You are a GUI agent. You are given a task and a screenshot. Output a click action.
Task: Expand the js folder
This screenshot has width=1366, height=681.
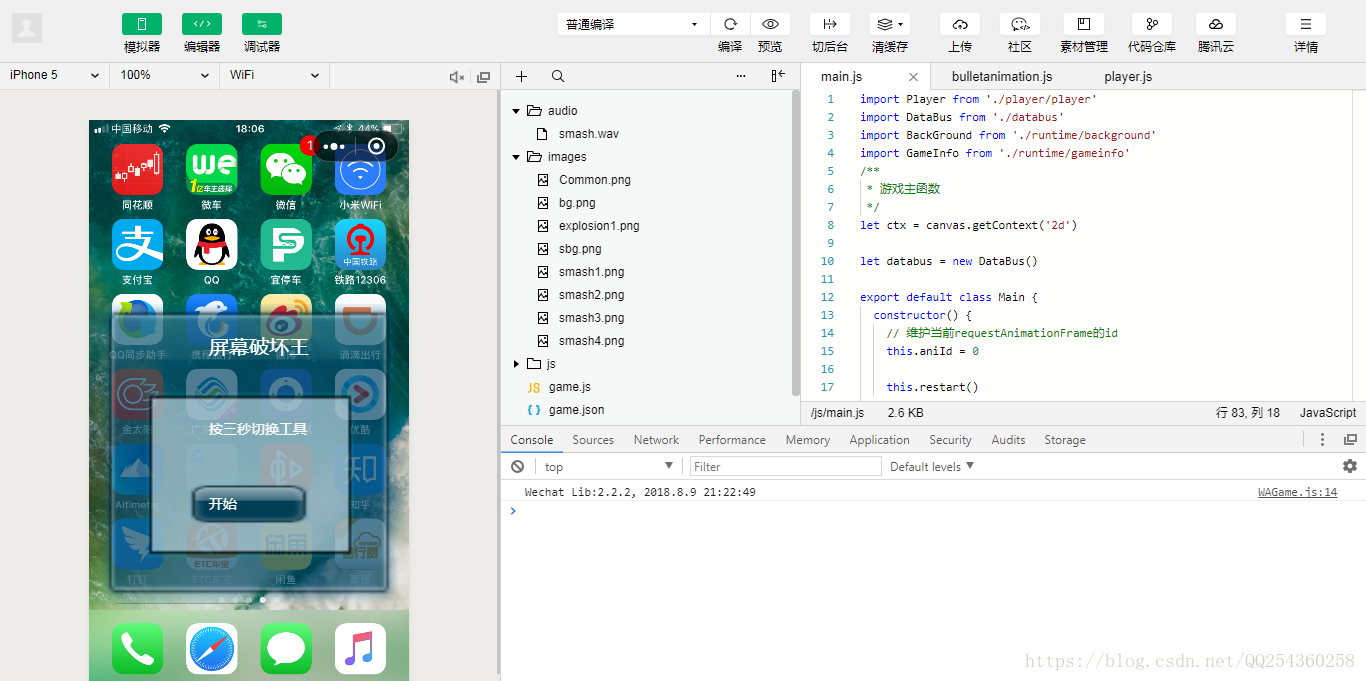tap(516, 364)
